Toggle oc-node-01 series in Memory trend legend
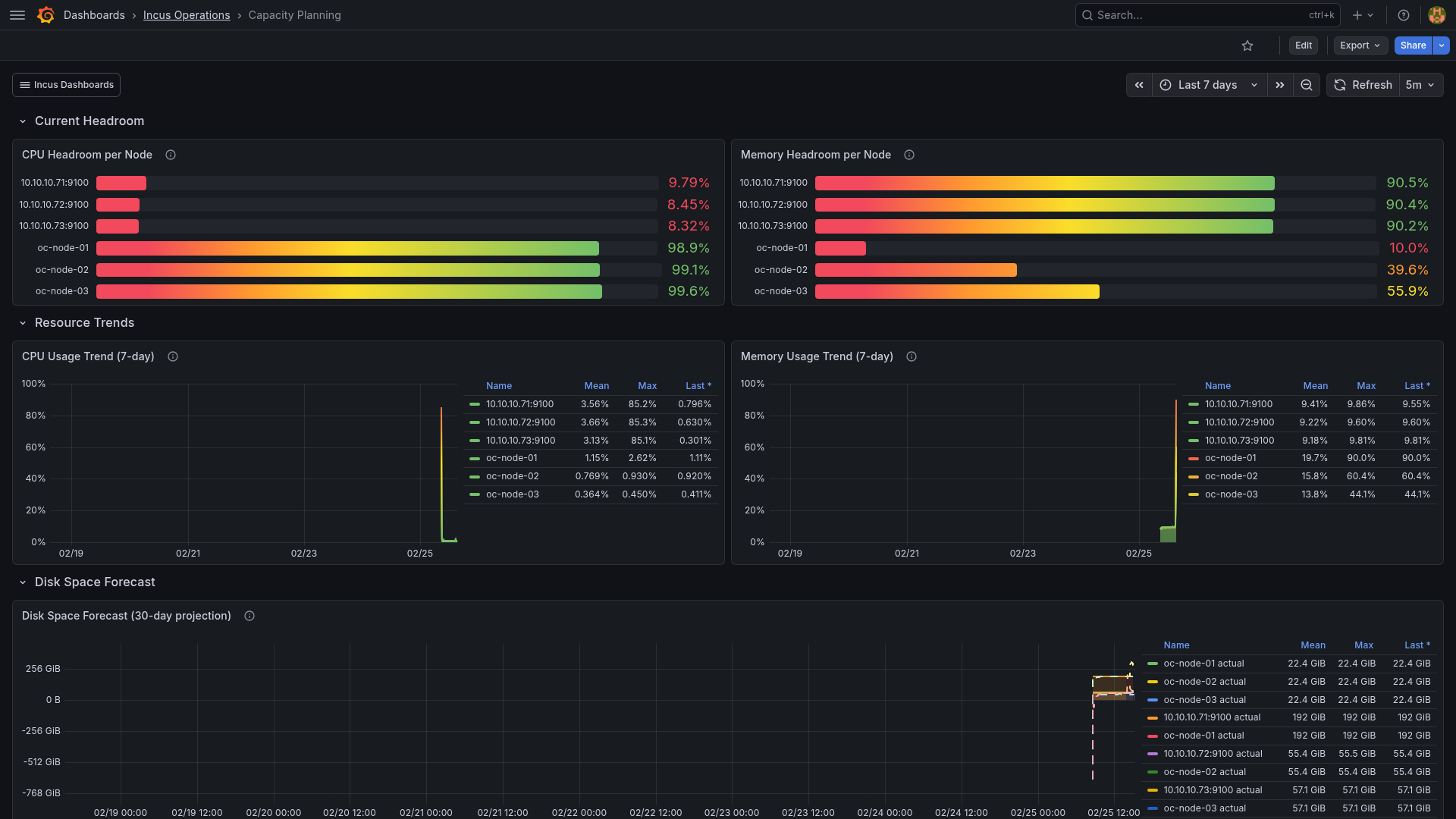The width and height of the screenshot is (1456, 819). pos(1230,458)
